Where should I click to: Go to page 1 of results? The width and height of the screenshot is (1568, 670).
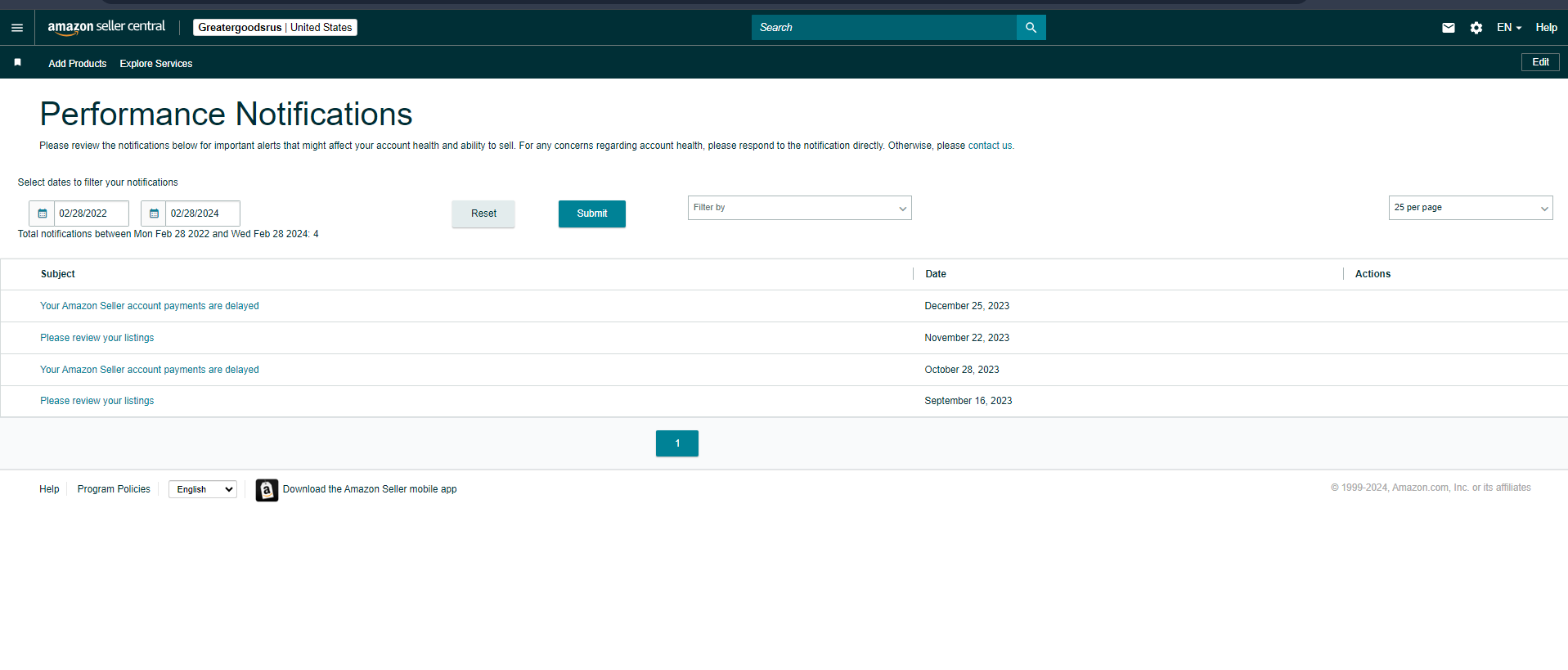pyautogui.click(x=677, y=443)
